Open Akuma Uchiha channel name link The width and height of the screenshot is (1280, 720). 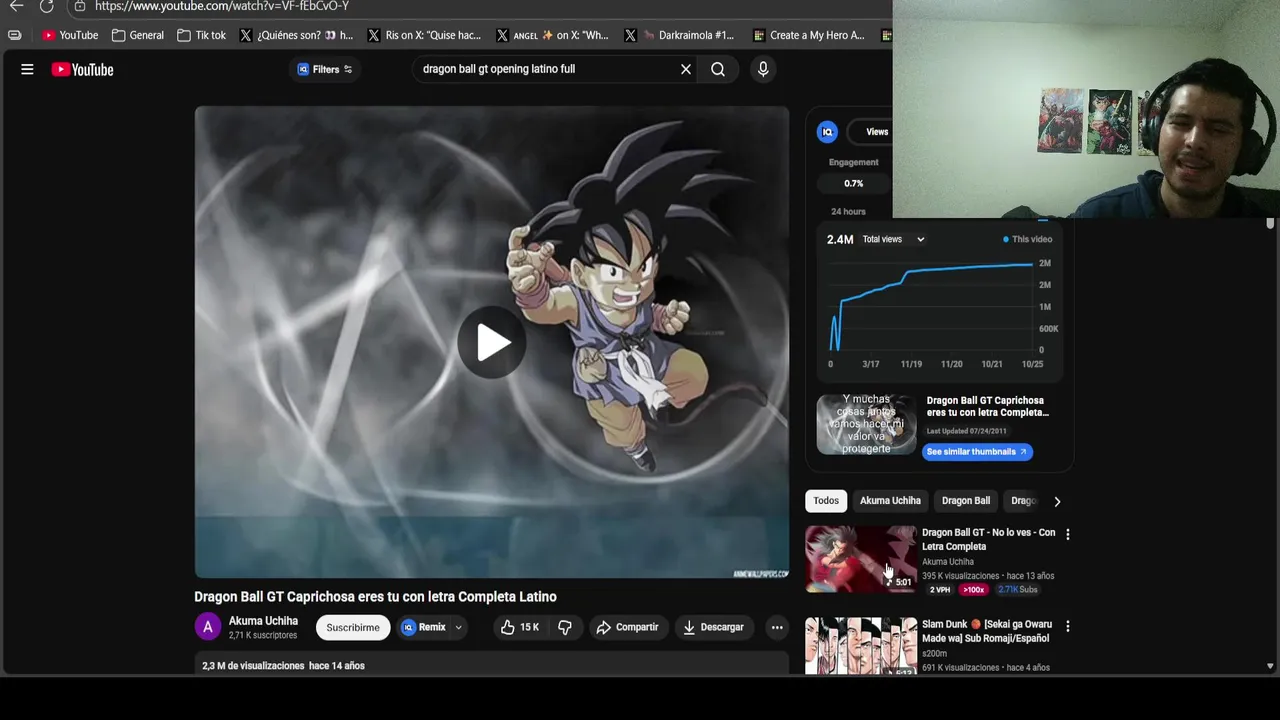tap(263, 621)
